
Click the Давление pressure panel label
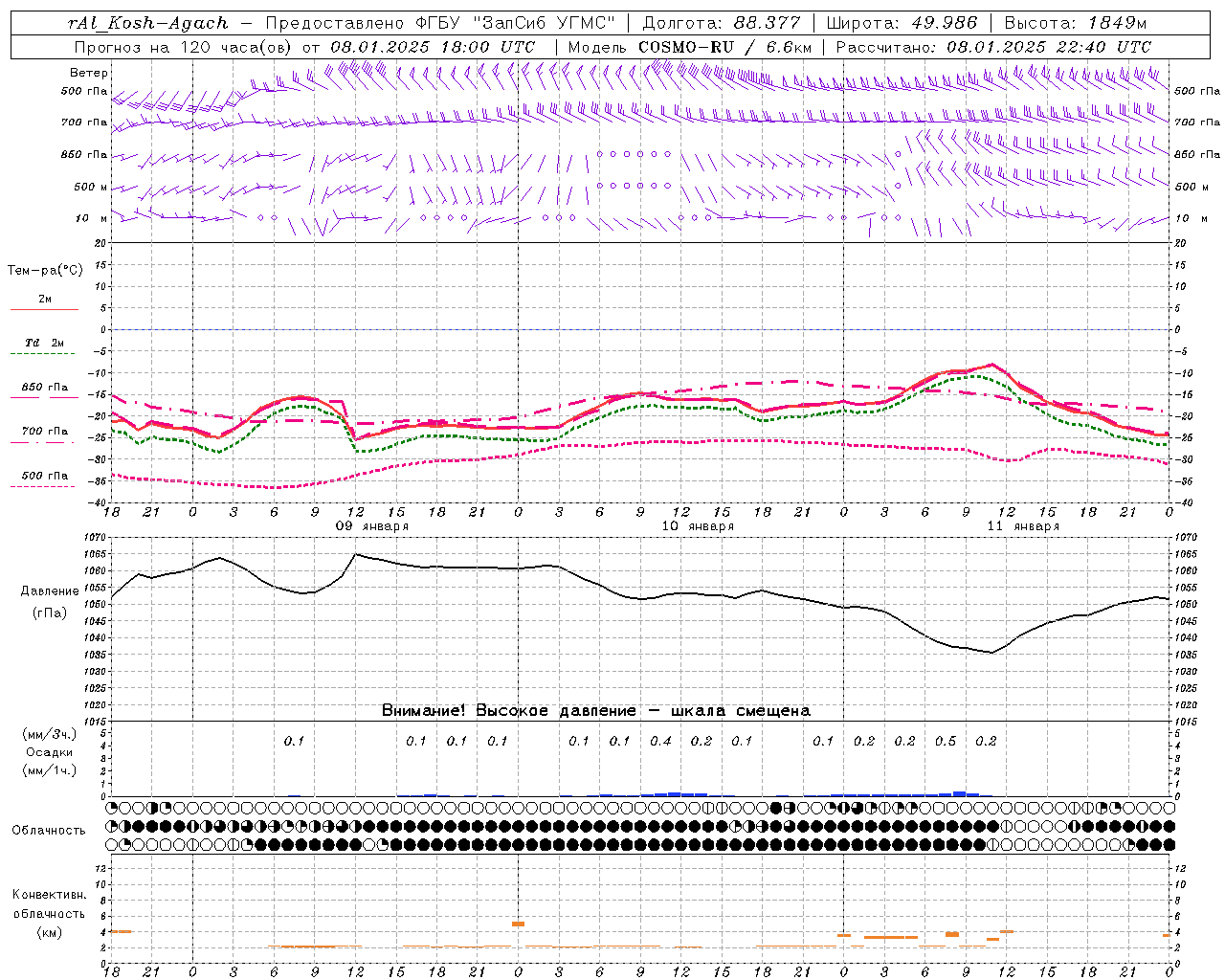(x=50, y=591)
